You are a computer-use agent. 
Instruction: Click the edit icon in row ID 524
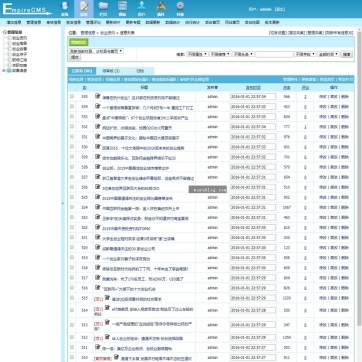(98, 207)
